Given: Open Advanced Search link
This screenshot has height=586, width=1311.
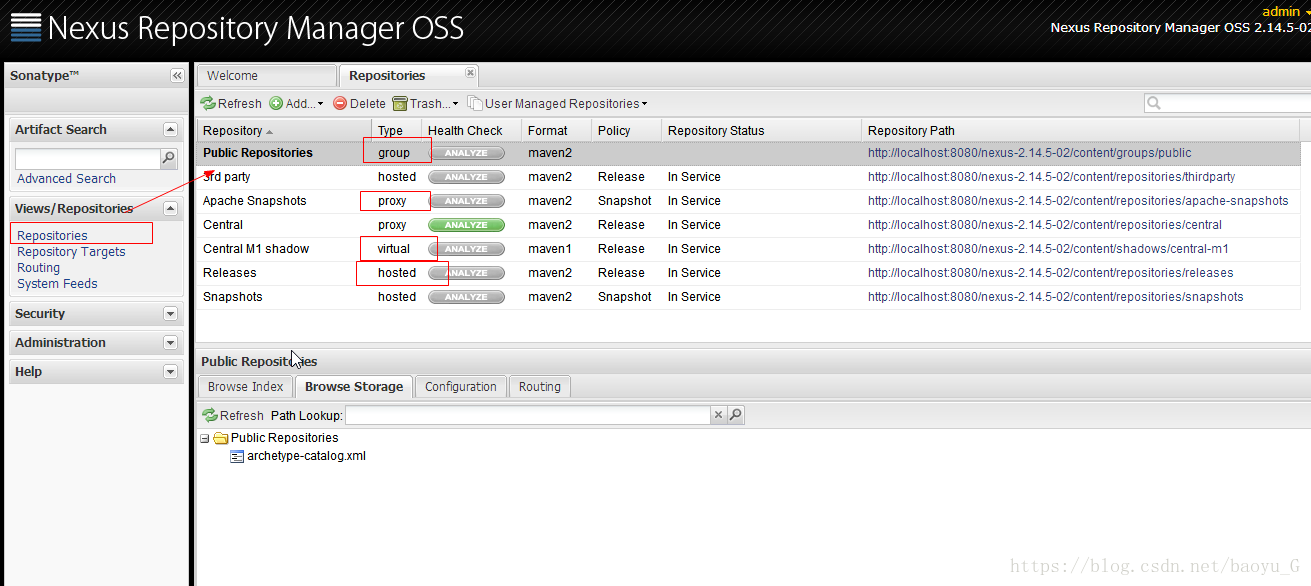Looking at the screenshot, I should click(x=66, y=179).
